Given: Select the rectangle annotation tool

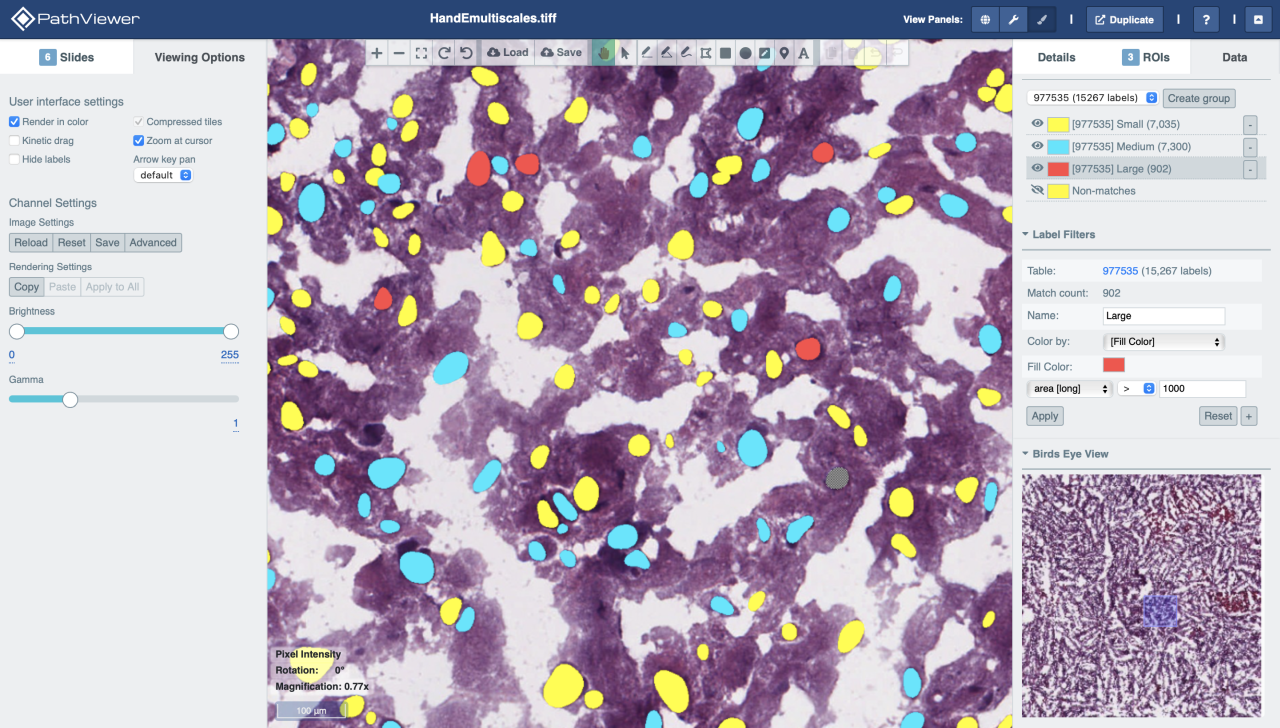Looking at the screenshot, I should [726, 53].
